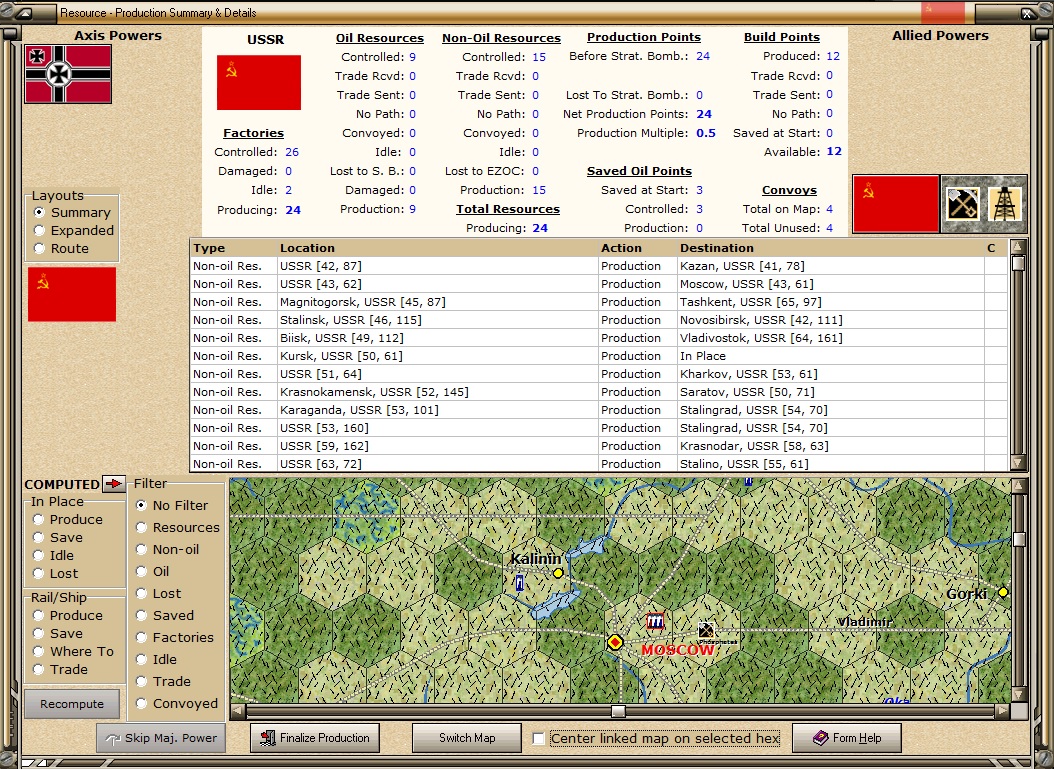
Task: Click the Switch Map button
Action: [x=467, y=738]
